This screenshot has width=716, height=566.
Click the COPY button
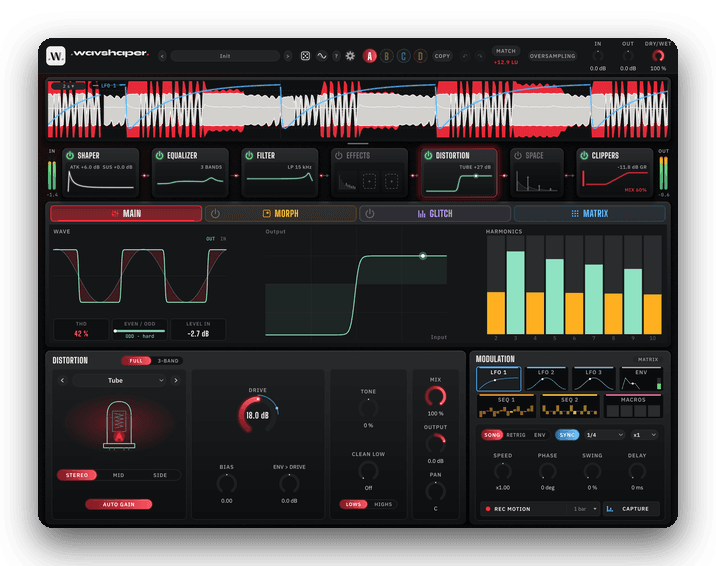click(442, 56)
